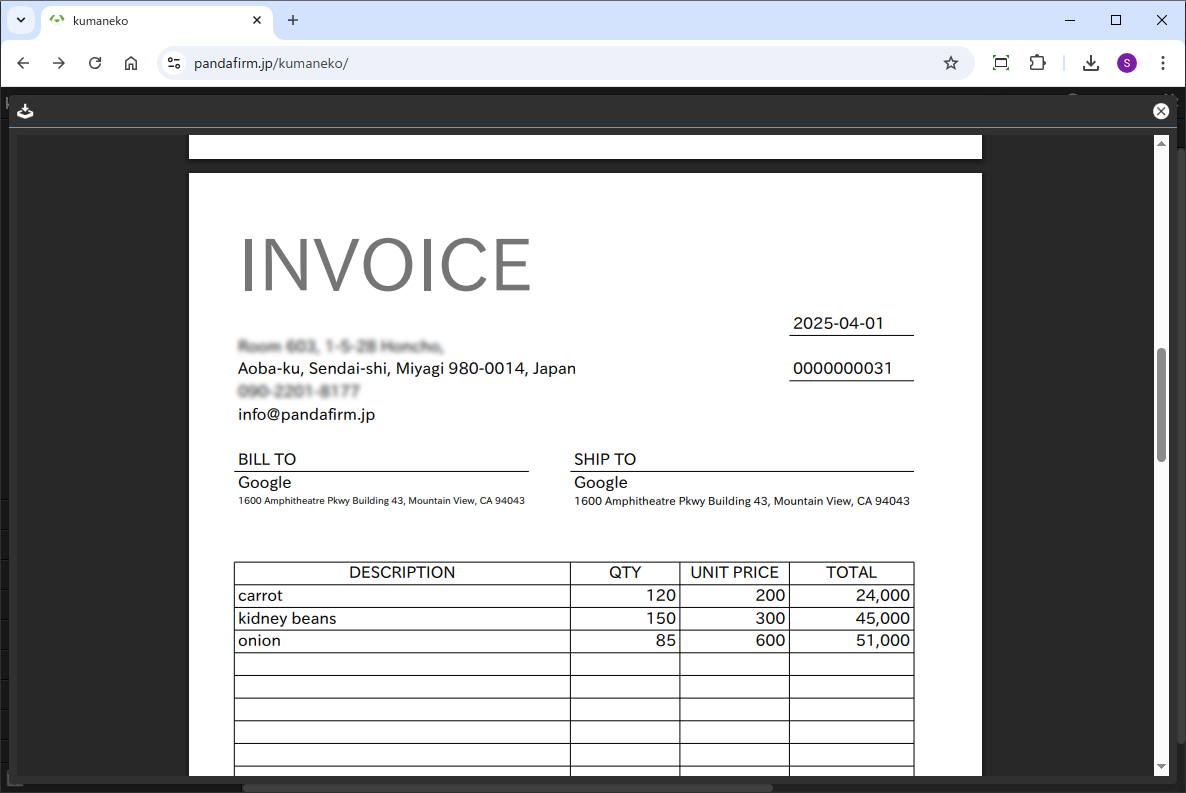Screen dimensions: 1186x793
Task: Open the browser home page
Action: pos(131,63)
